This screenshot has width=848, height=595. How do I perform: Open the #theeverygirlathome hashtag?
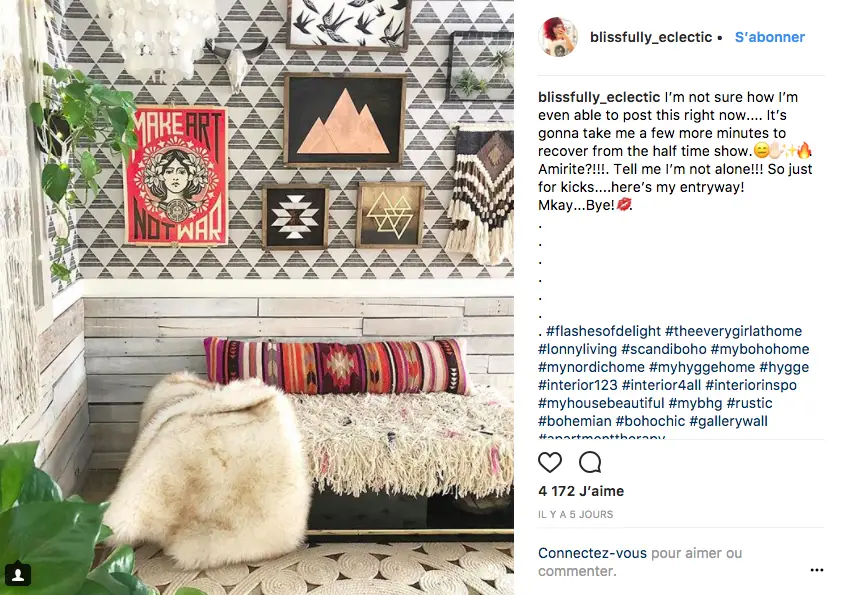point(733,331)
